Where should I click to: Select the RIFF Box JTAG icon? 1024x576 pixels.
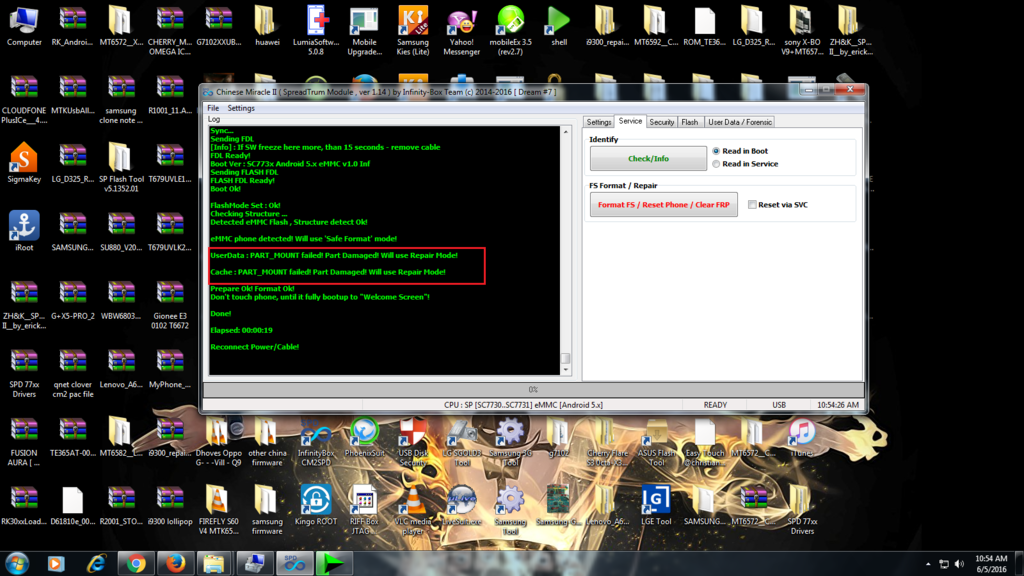tap(364, 510)
